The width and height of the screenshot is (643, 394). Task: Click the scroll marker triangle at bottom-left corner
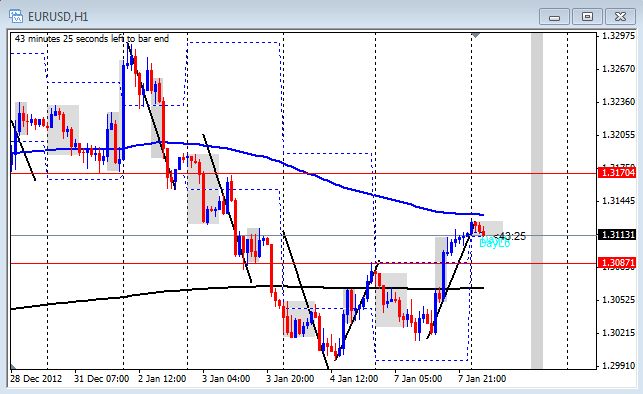pyautogui.click(x=14, y=366)
